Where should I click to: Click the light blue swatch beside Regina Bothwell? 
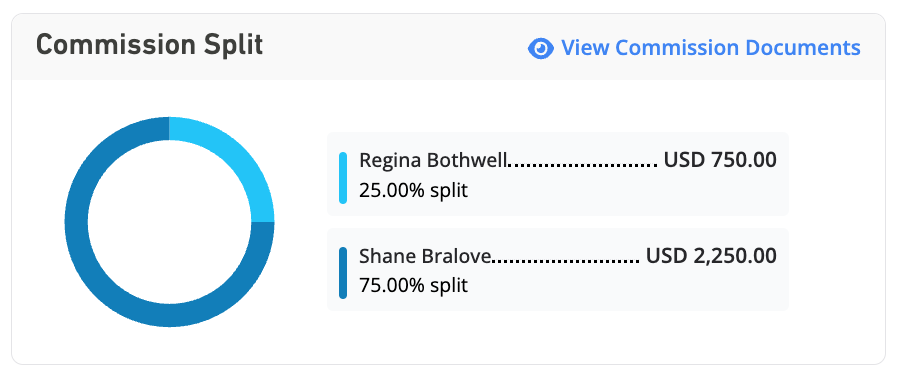tap(343, 178)
